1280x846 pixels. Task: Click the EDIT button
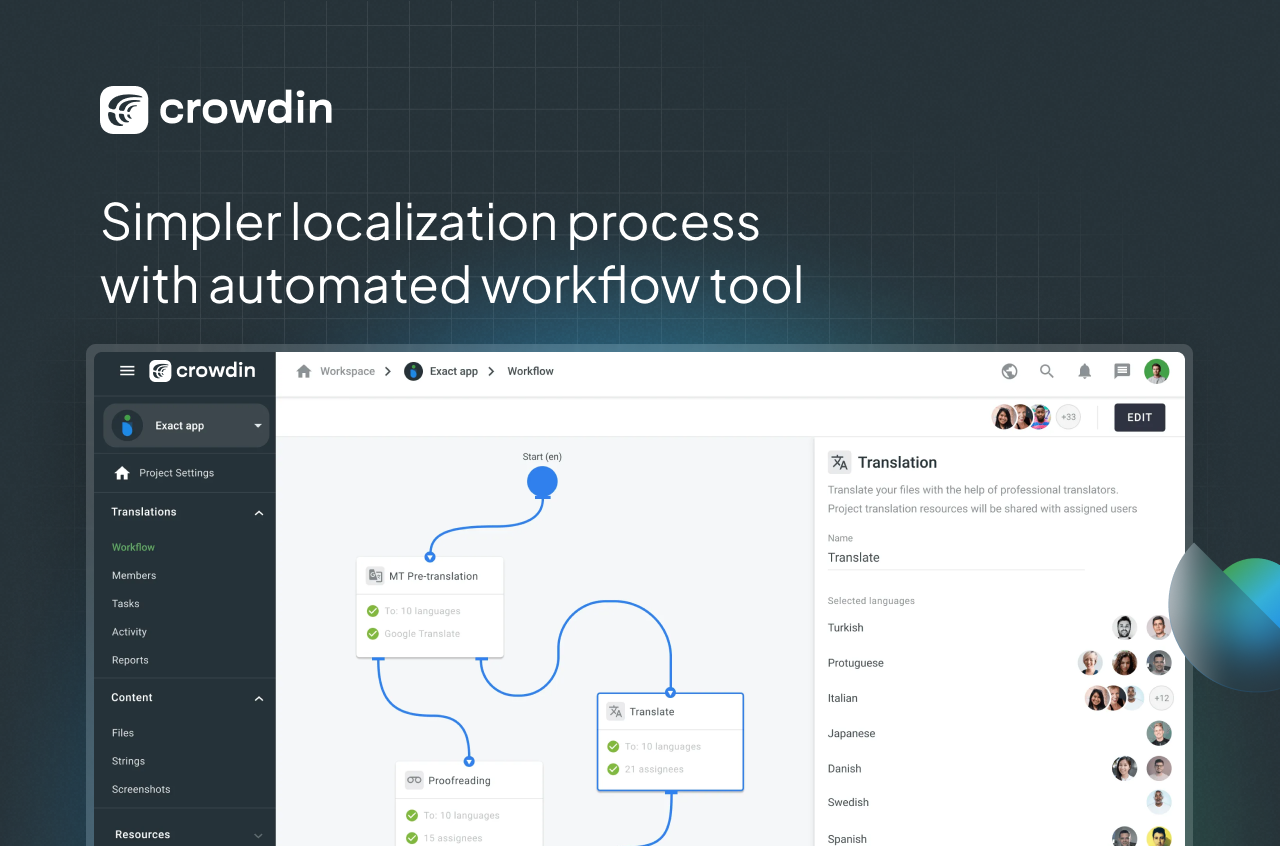(1139, 417)
